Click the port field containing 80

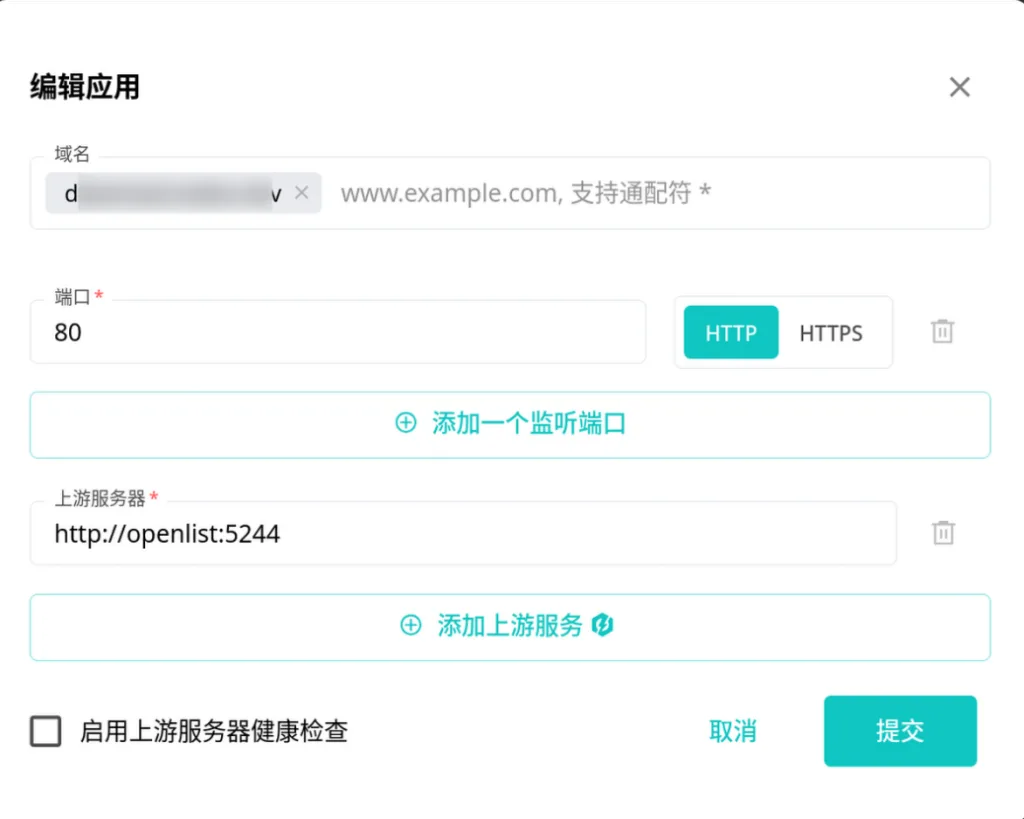point(337,333)
